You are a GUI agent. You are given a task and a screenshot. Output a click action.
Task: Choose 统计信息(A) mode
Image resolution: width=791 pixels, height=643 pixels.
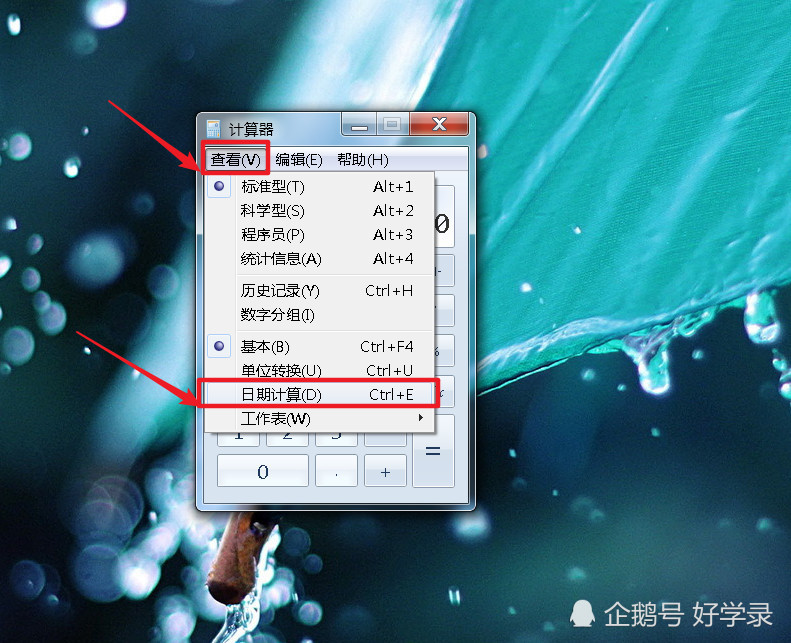point(320,259)
